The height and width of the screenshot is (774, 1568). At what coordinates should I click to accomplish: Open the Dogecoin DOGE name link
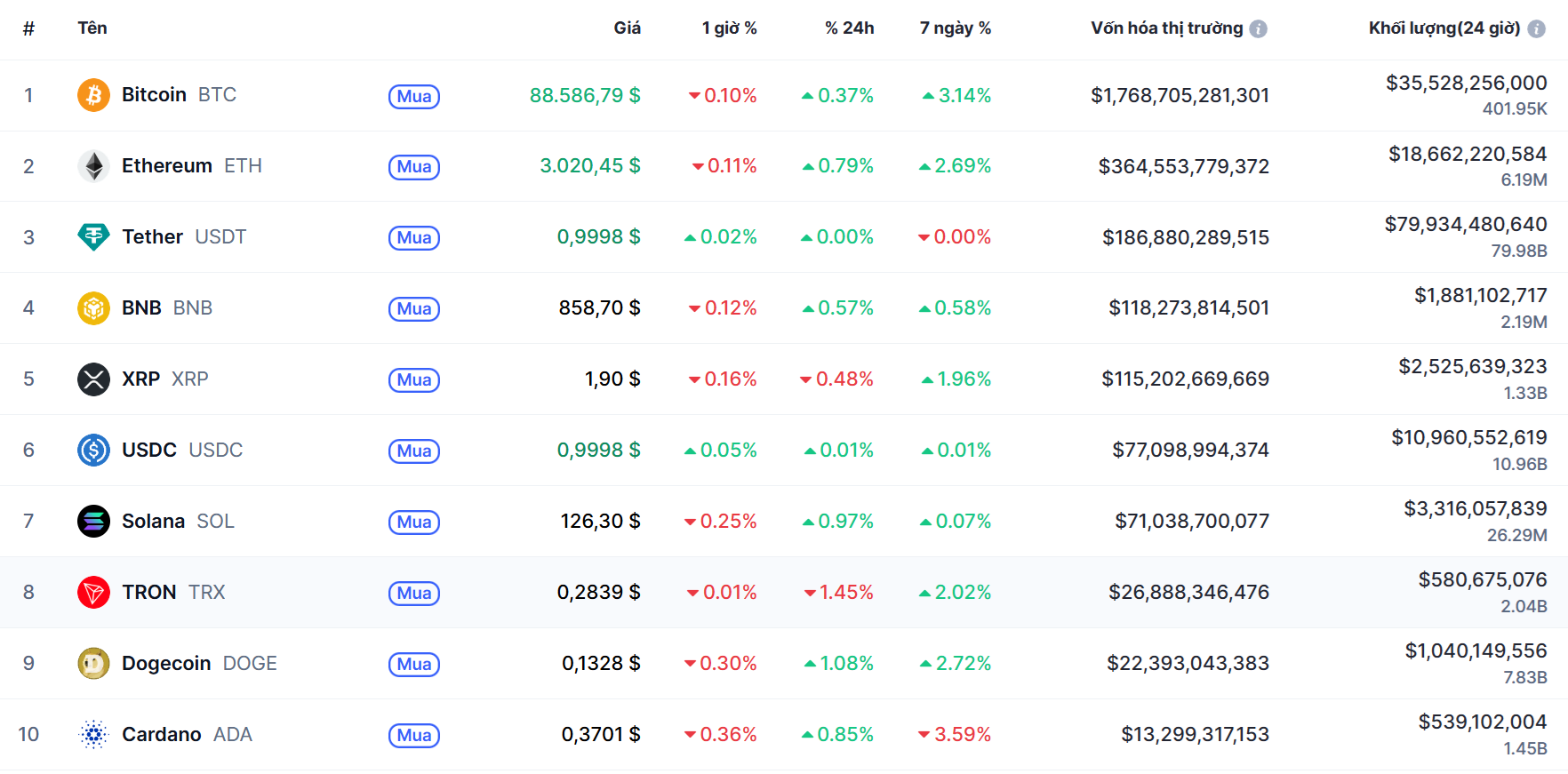[199, 664]
